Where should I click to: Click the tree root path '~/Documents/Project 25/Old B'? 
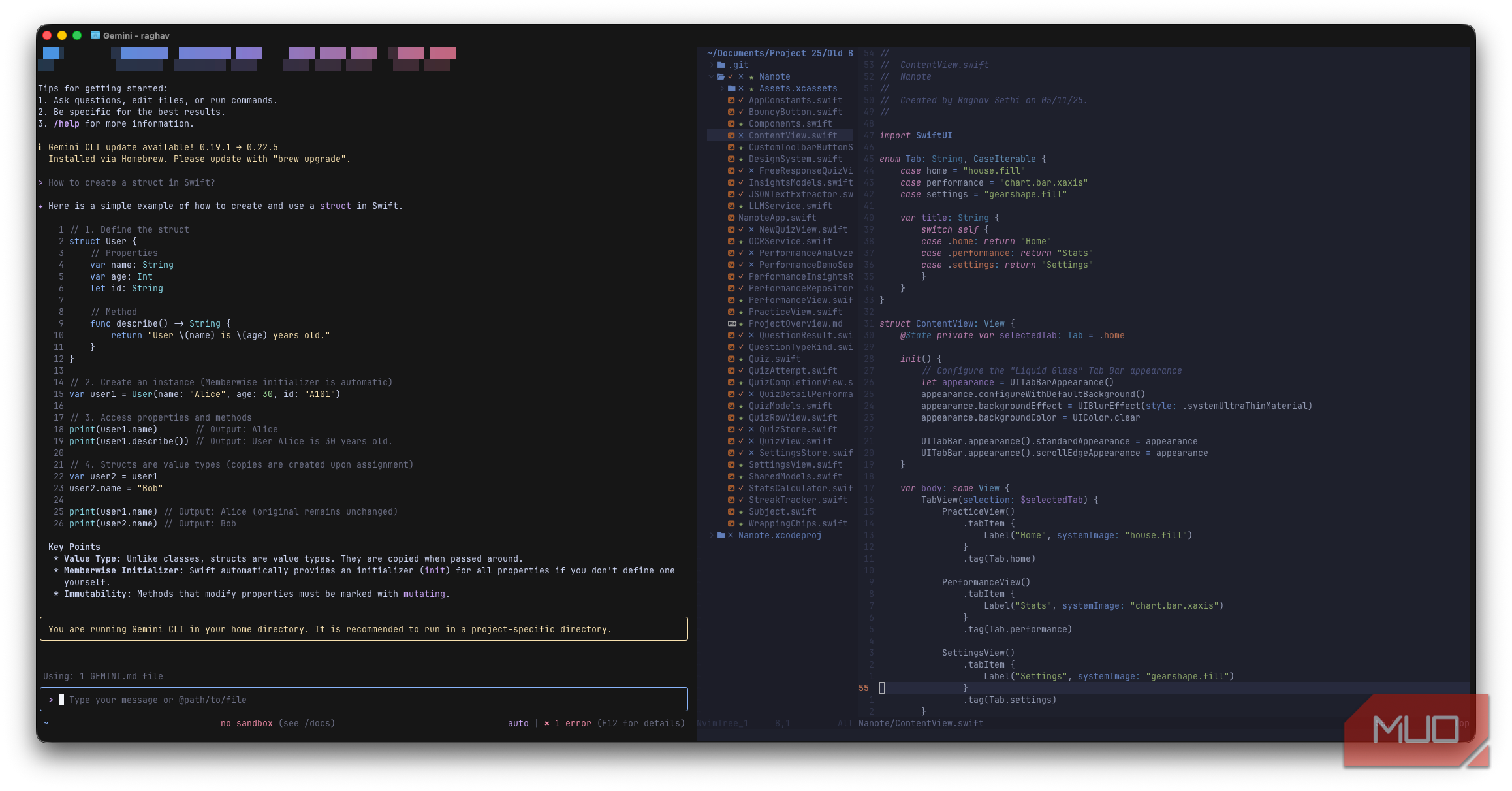pos(780,54)
